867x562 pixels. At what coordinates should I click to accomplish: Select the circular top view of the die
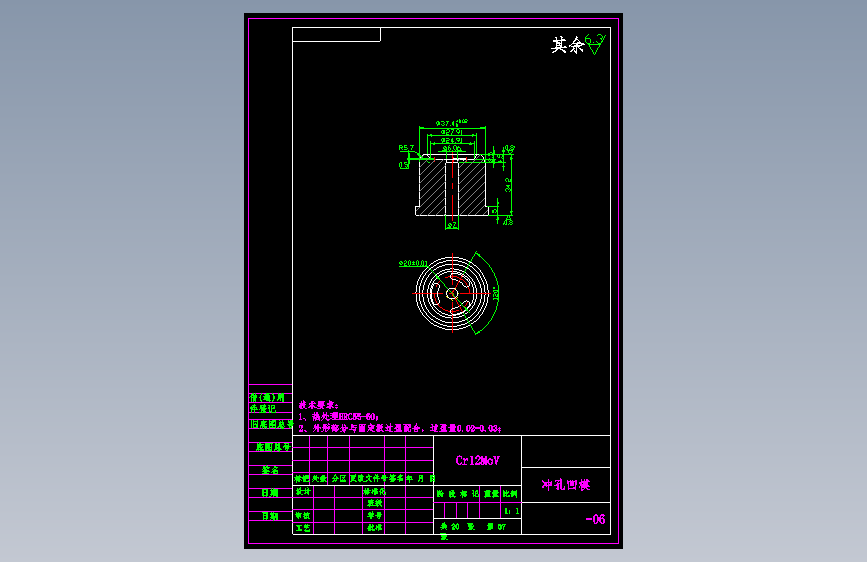[452, 294]
